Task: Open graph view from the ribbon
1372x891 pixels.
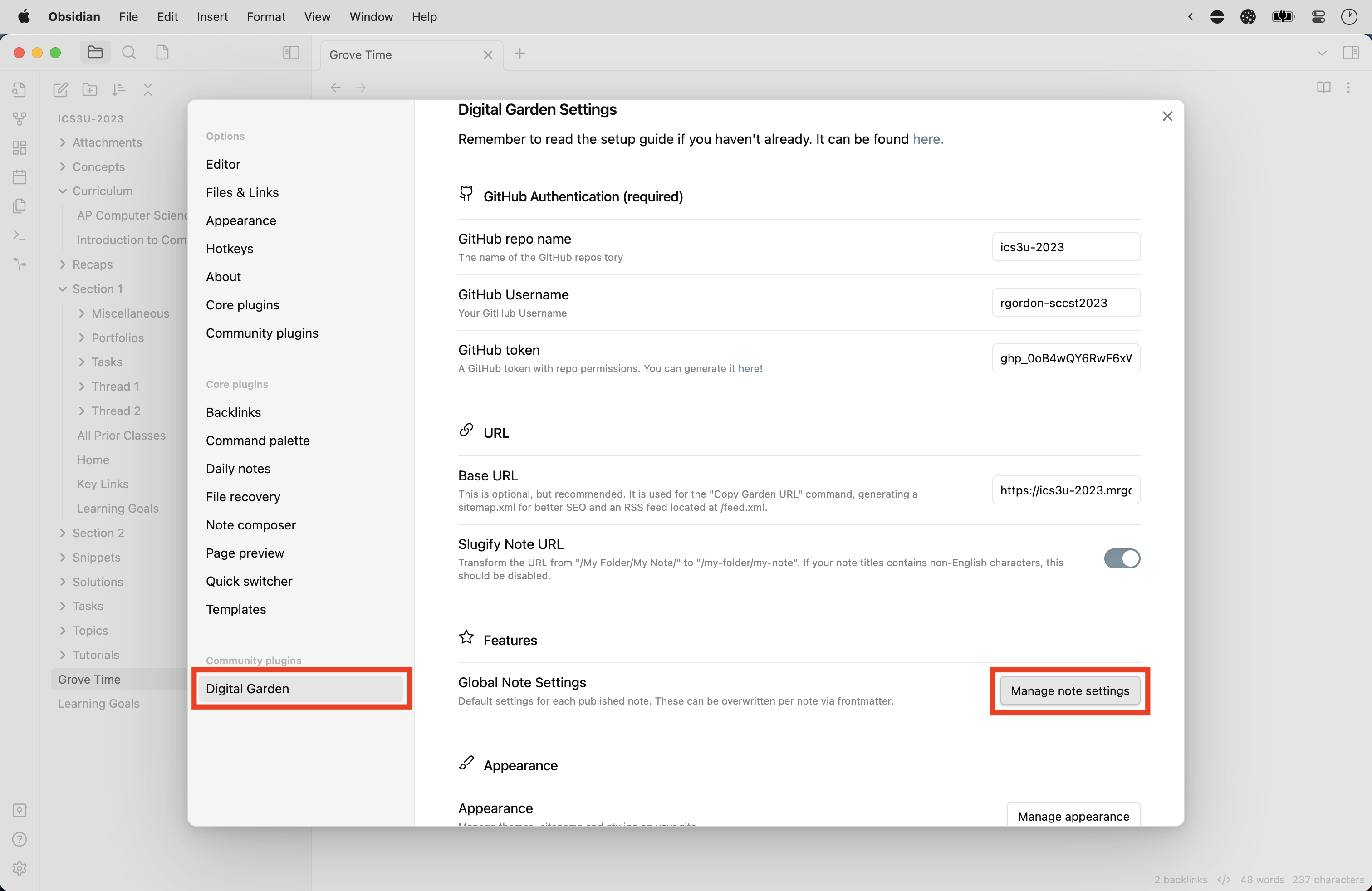Action: pyautogui.click(x=19, y=119)
